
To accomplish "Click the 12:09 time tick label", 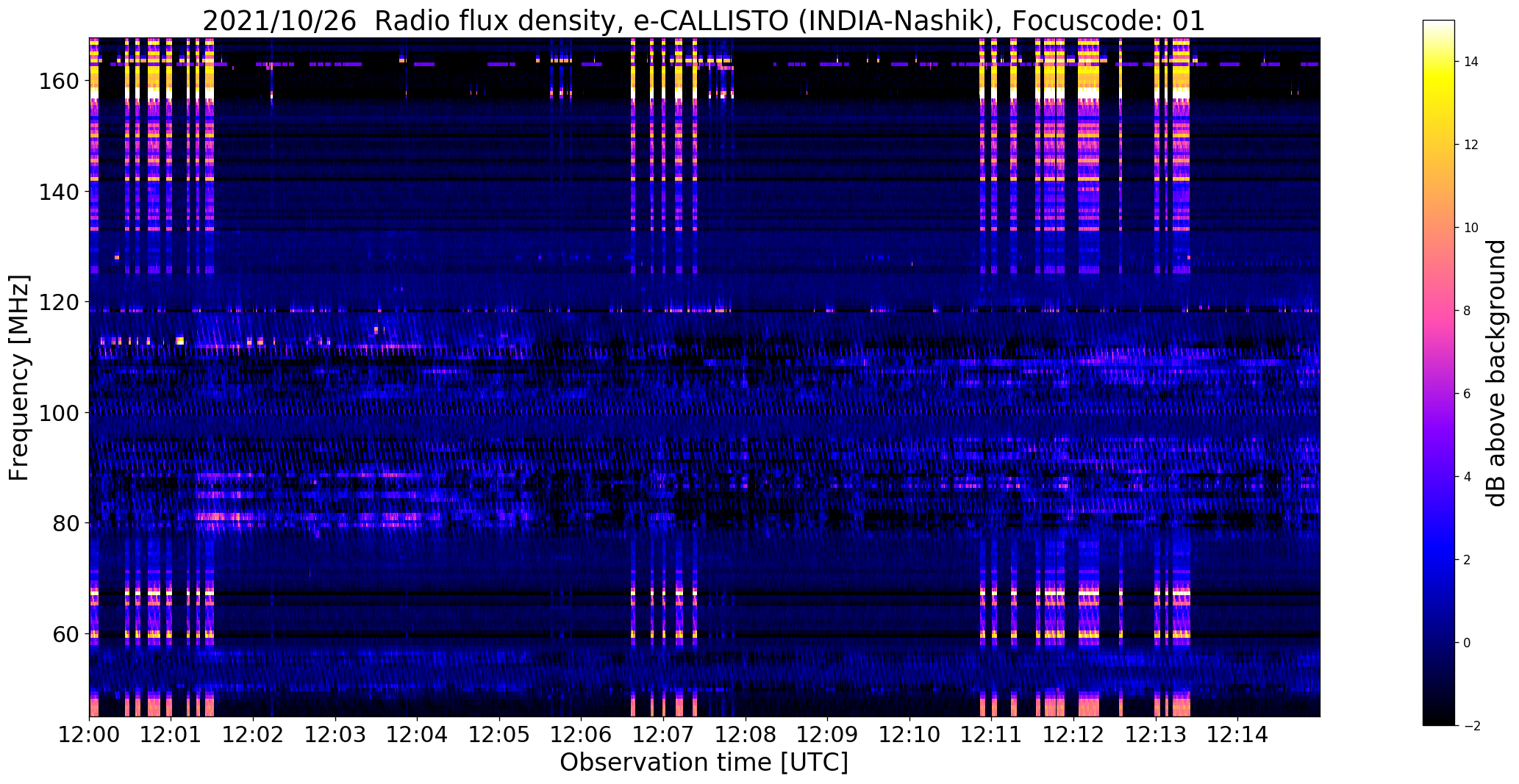I will (x=827, y=733).
